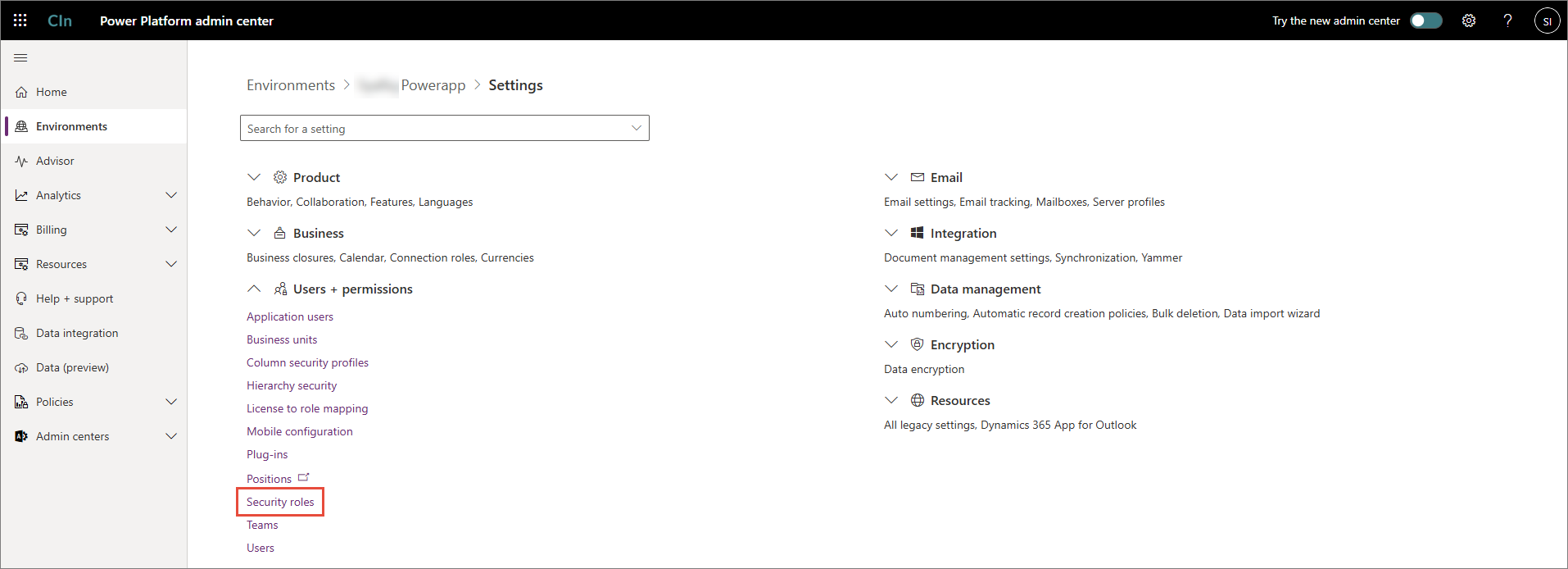Image resolution: width=1568 pixels, height=569 pixels.
Task: Open the settings gear in header
Action: 1469,20
